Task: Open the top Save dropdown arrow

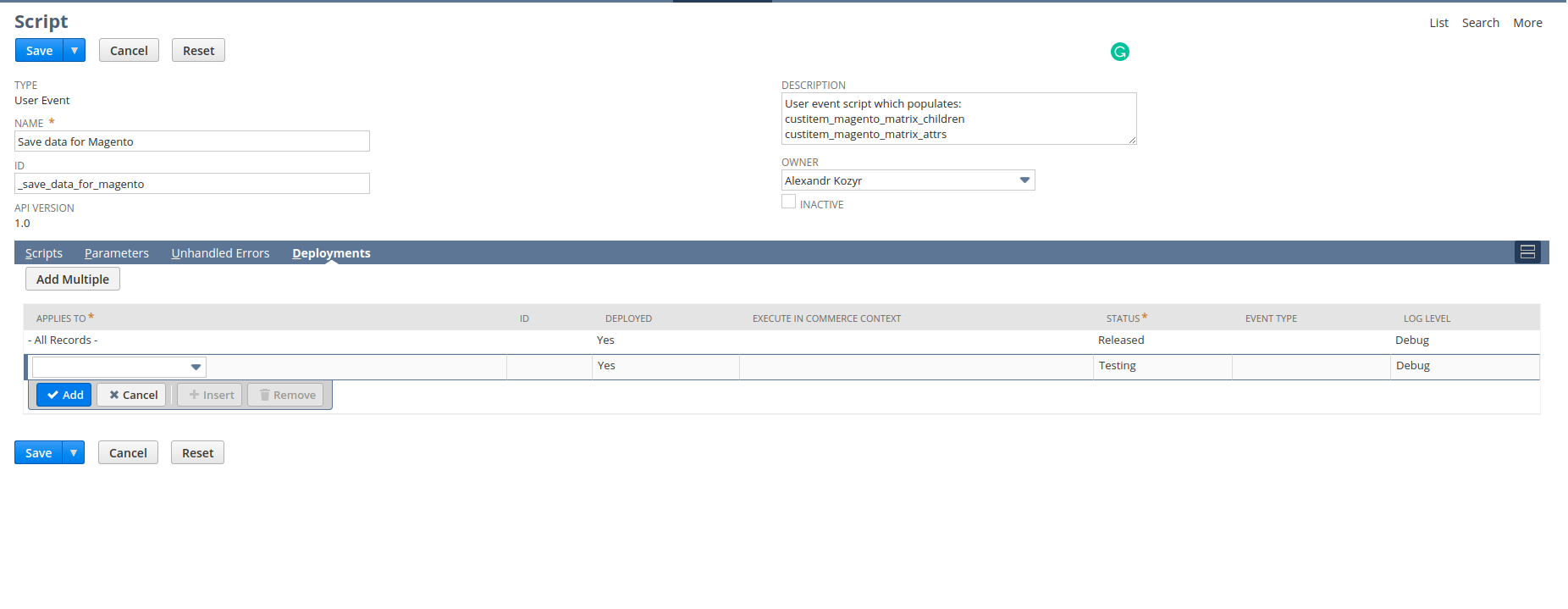Action: tap(75, 51)
